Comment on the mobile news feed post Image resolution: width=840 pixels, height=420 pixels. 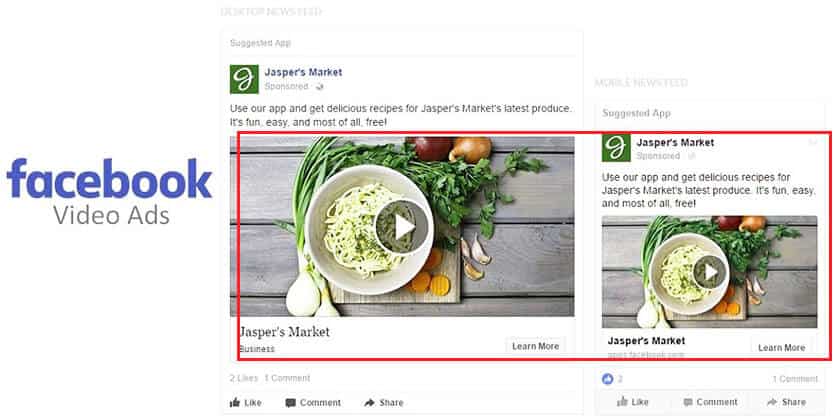coord(708,402)
